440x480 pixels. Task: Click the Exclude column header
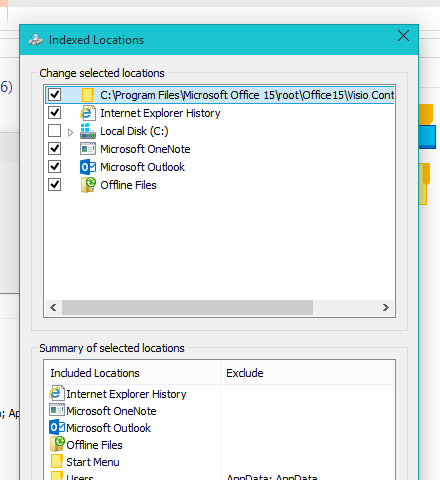[x=307, y=373]
